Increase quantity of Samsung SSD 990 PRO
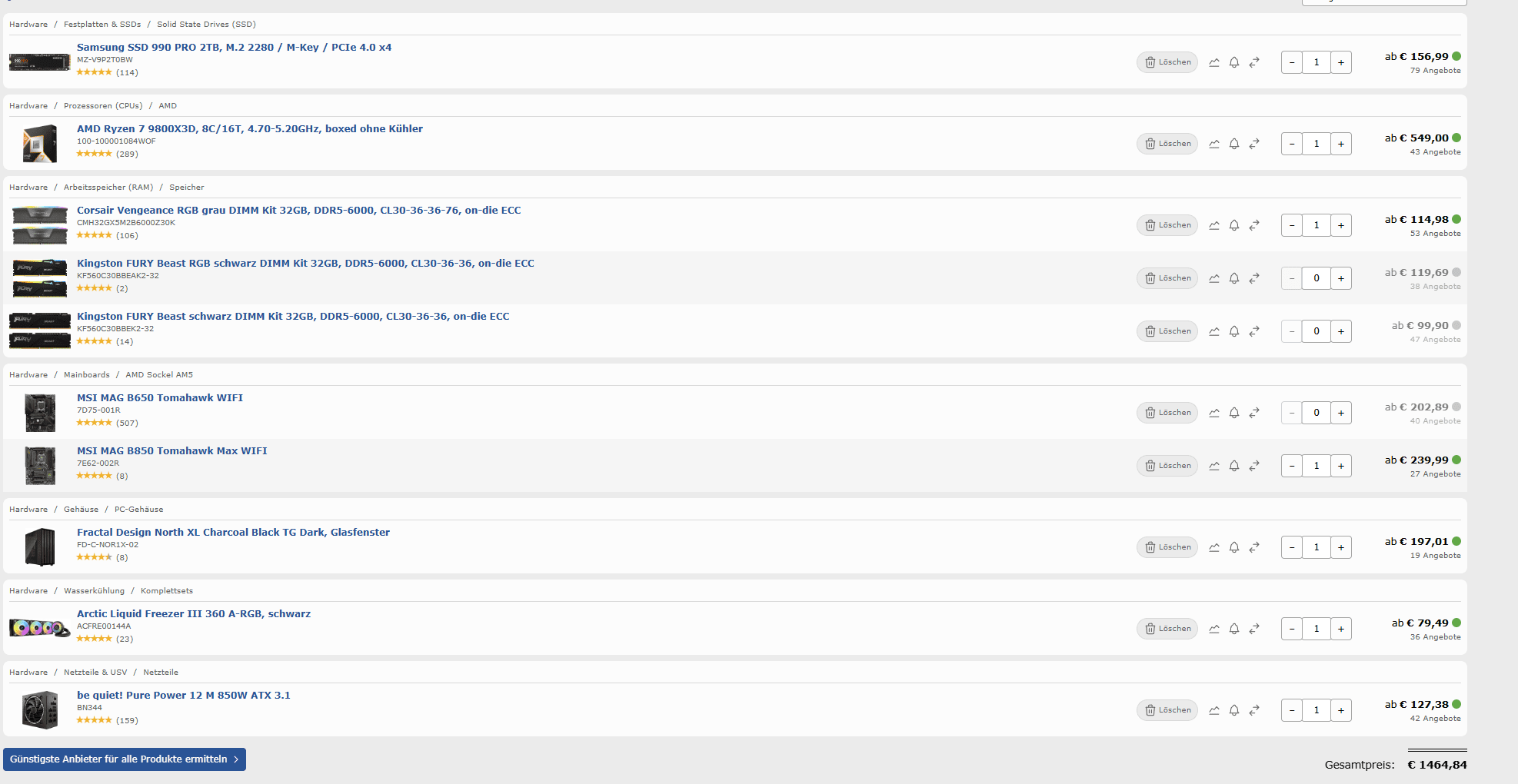The image size is (1518, 784). click(1341, 62)
